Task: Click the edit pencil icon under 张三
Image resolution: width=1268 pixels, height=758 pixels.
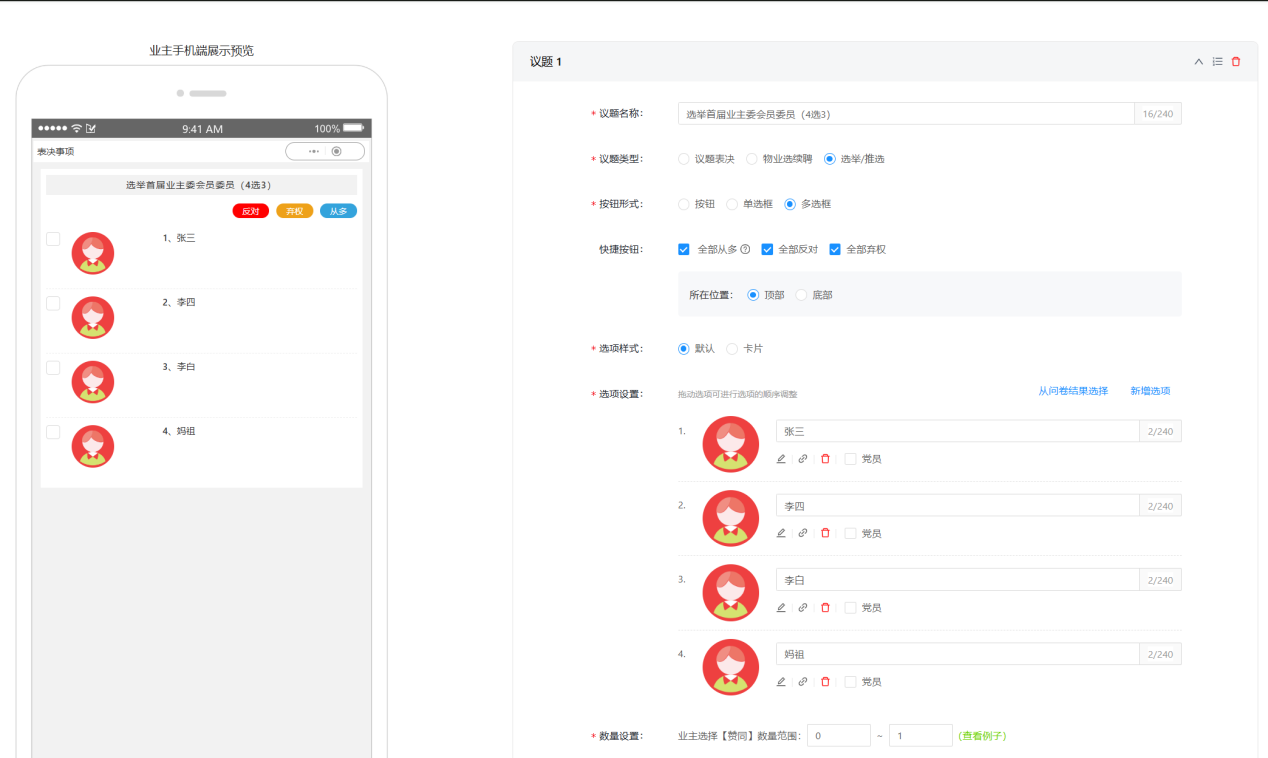Action: click(x=781, y=459)
